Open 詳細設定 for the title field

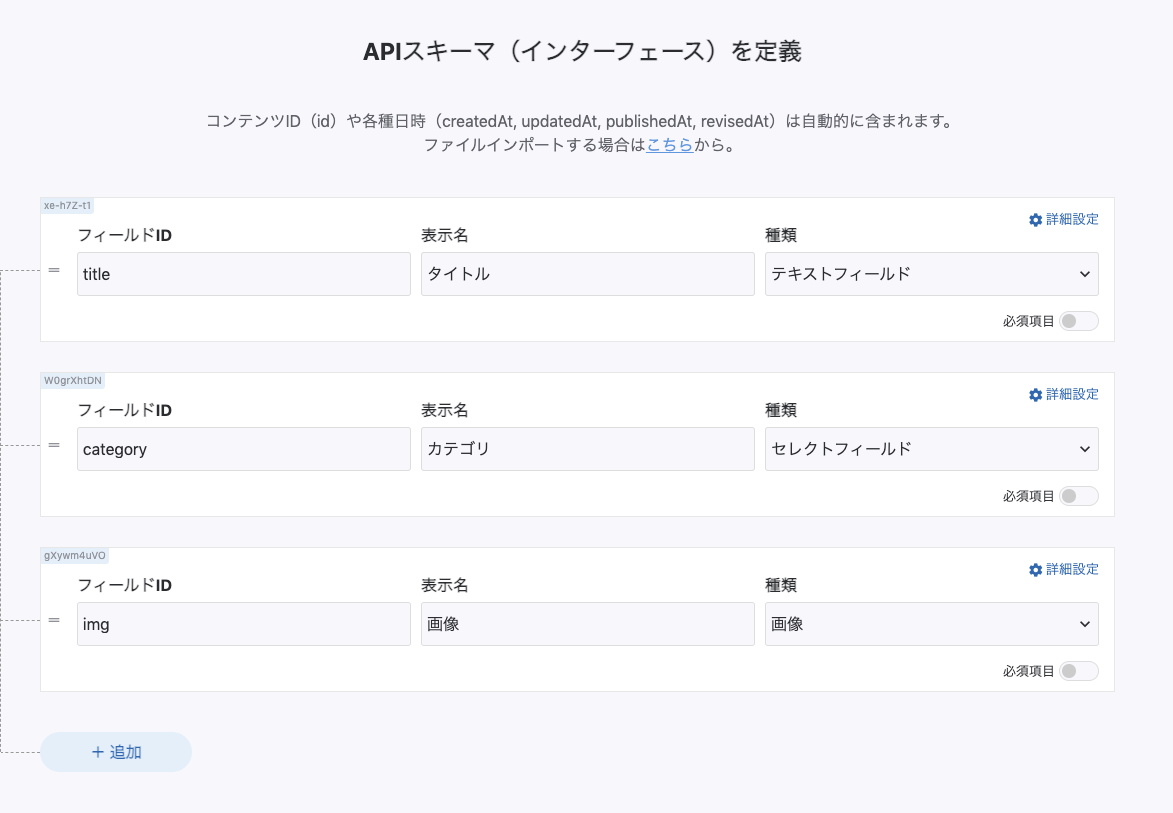tap(1071, 220)
